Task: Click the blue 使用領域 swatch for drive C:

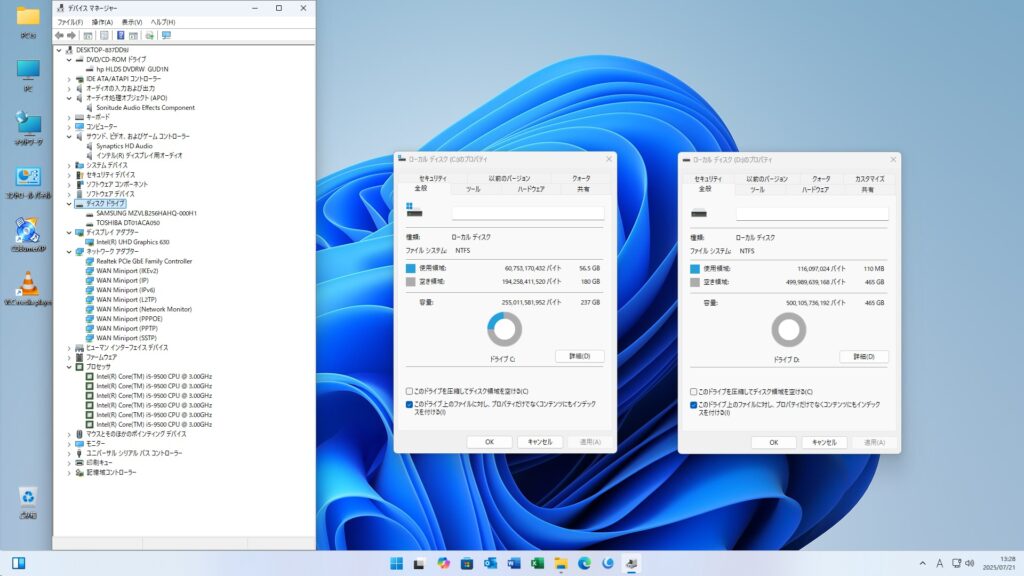Action: (411, 268)
